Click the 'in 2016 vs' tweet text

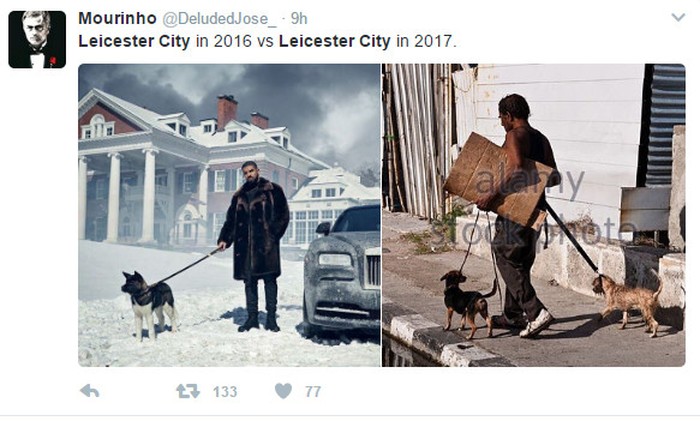click(235, 41)
